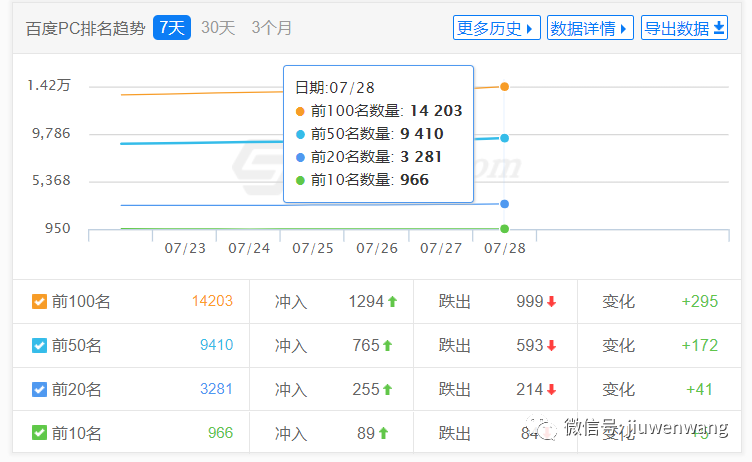Click red down arrow beside 214
This screenshot has height=462, width=752.
[551, 389]
